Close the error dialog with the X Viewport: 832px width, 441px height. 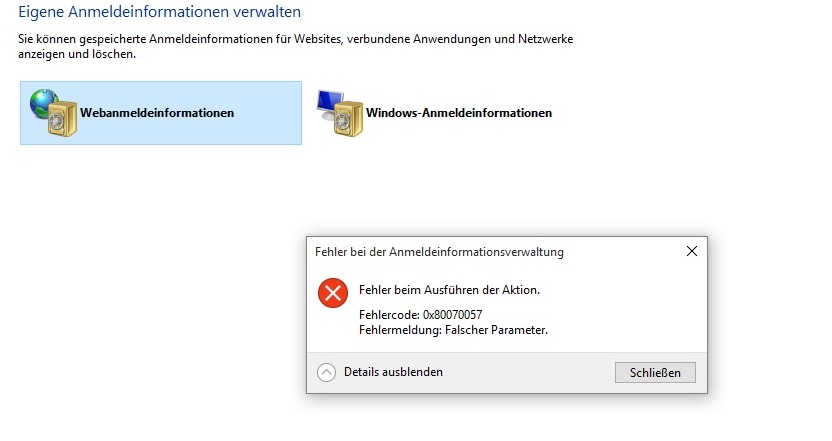coord(692,251)
